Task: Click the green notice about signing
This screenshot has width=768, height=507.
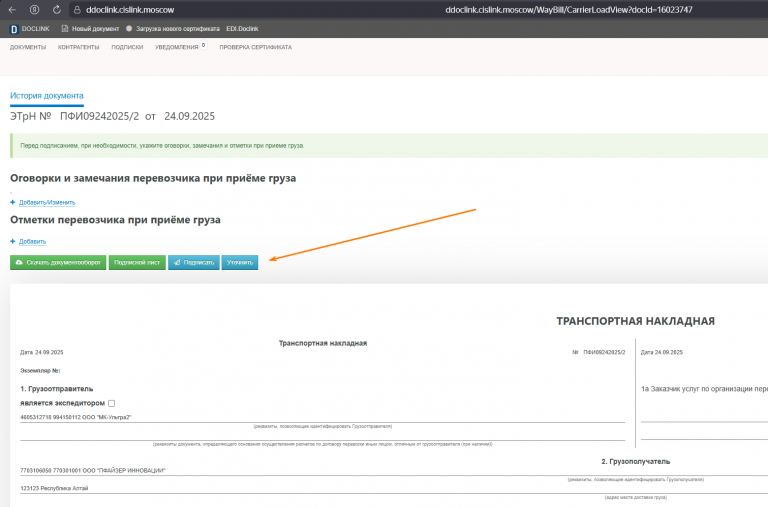Action: coord(389,145)
